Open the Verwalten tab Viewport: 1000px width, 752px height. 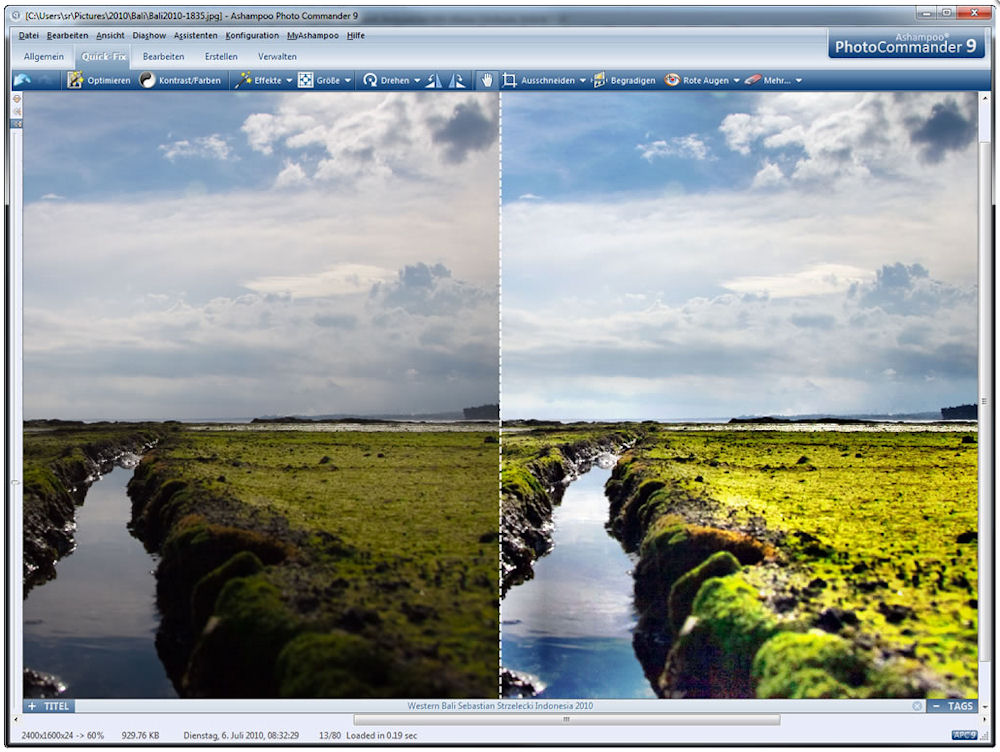pyautogui.click(x=277, y=57)
